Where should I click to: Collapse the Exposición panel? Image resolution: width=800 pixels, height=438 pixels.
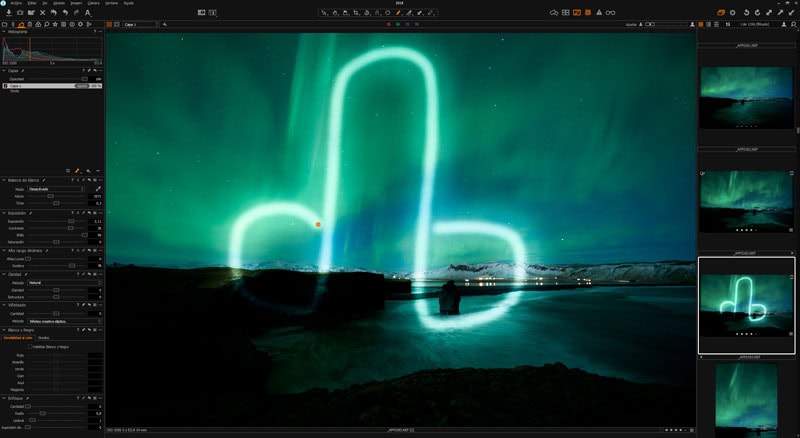[3, 213]
